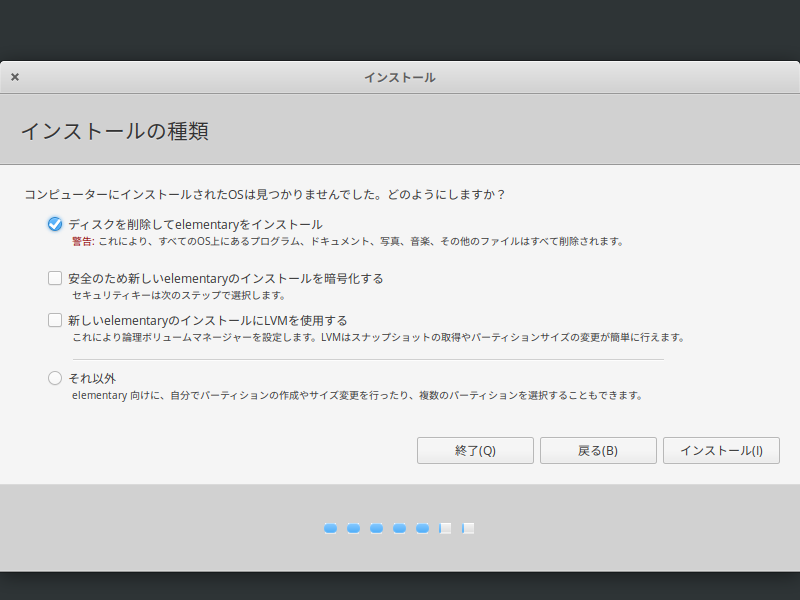The image size is (800, 600).
Task: Enable LVM for the new elementary installation
Action: point(55,320)
